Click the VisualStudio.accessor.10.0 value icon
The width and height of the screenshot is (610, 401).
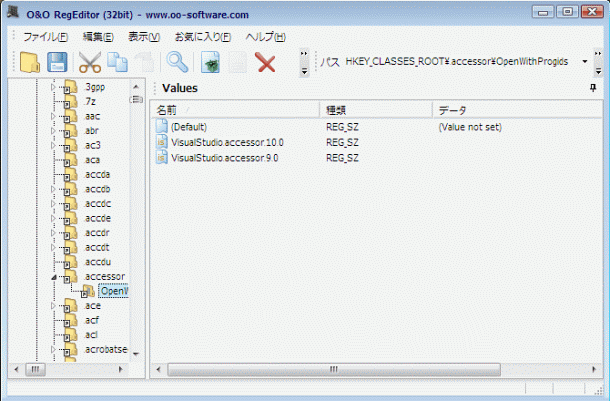pos(161,142)
